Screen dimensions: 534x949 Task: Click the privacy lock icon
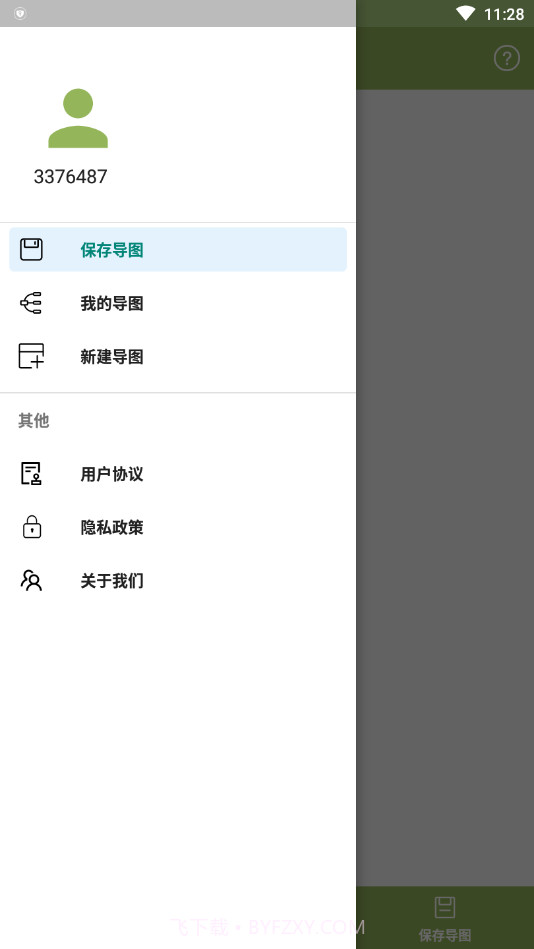[31, 527]
